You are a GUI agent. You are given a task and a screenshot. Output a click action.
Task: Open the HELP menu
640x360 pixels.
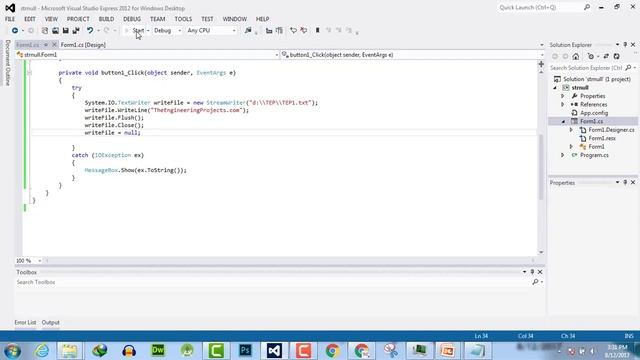262,19
